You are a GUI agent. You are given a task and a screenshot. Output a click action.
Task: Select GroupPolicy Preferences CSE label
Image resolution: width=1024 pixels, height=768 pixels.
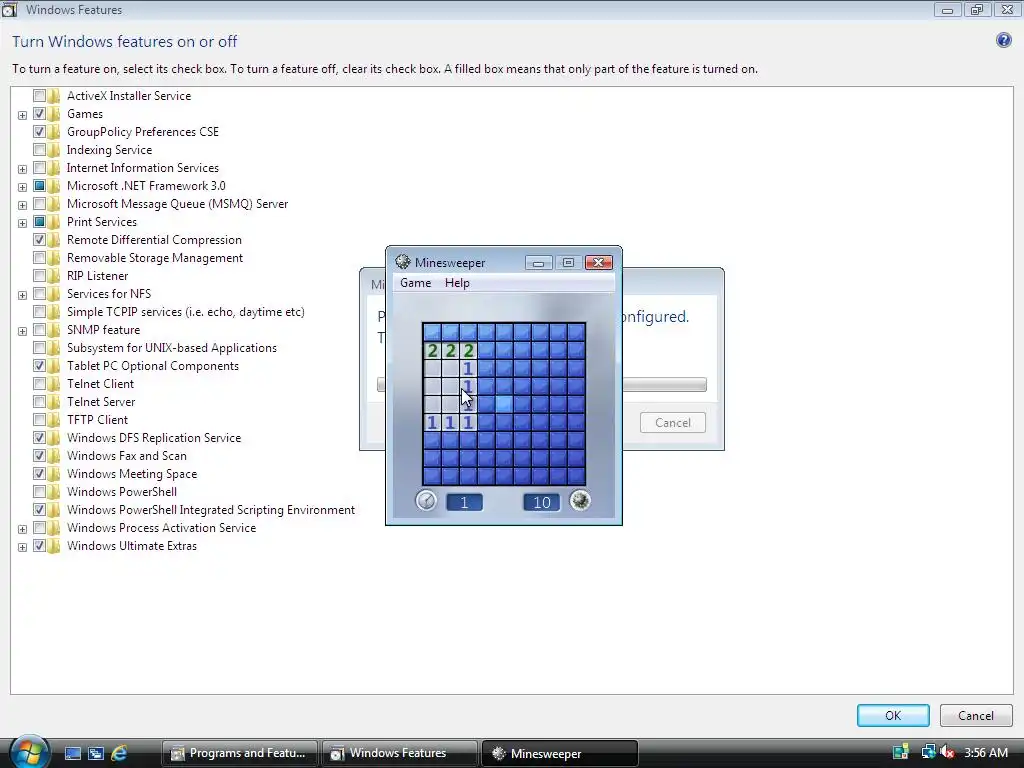pyautogui.click(x=143, y=131)
